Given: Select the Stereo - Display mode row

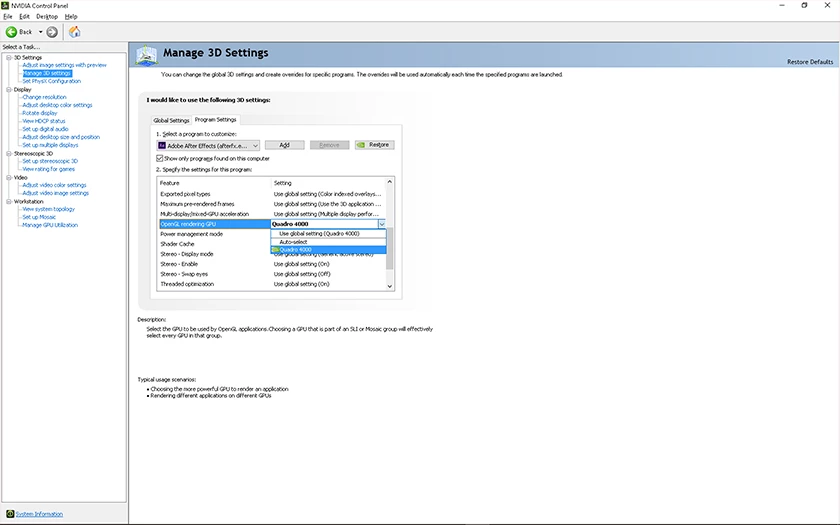Looking at the screenshot, I should [x=214, y=254].
